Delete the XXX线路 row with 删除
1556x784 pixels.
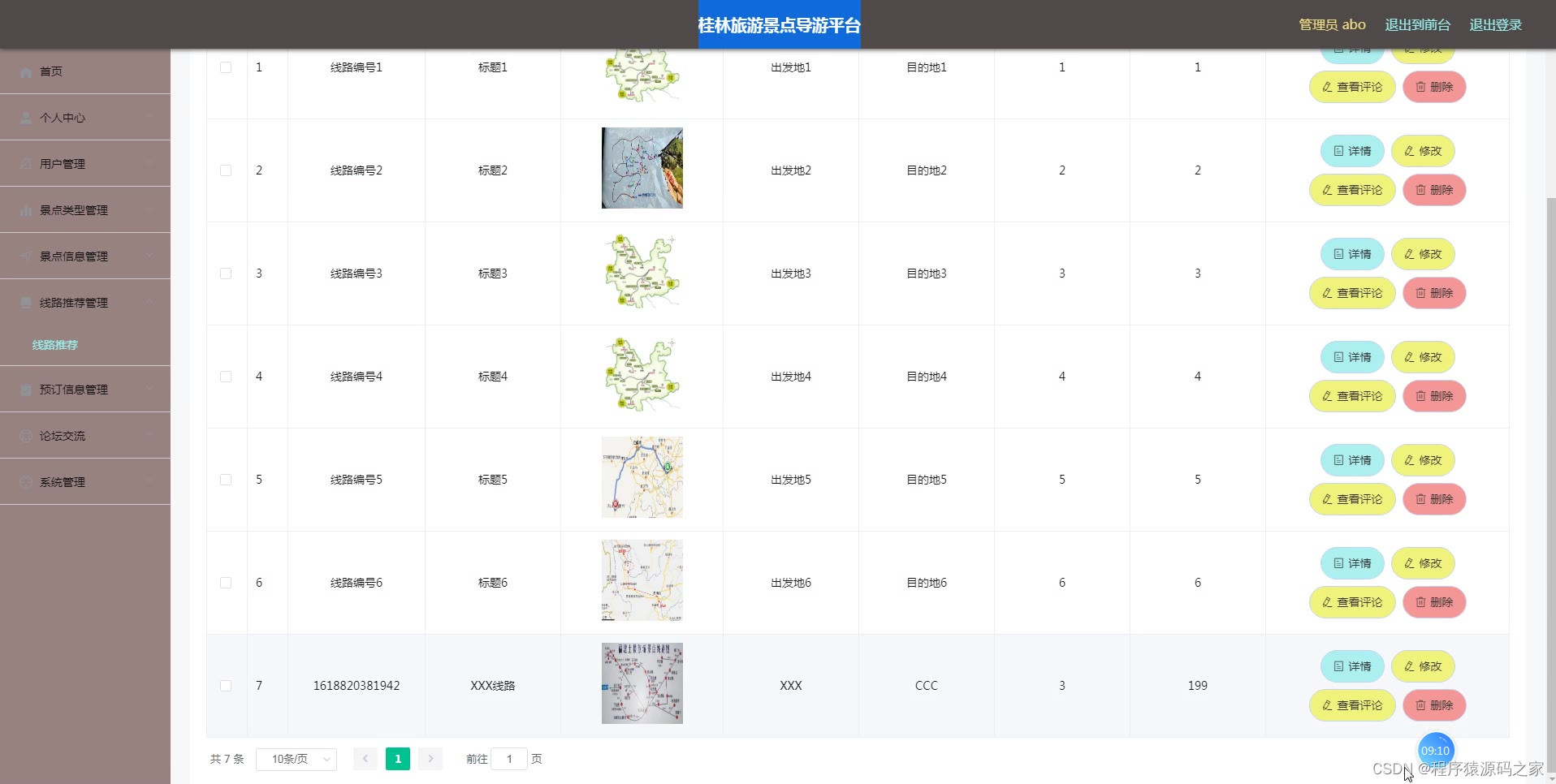(x=1434, y=705)
